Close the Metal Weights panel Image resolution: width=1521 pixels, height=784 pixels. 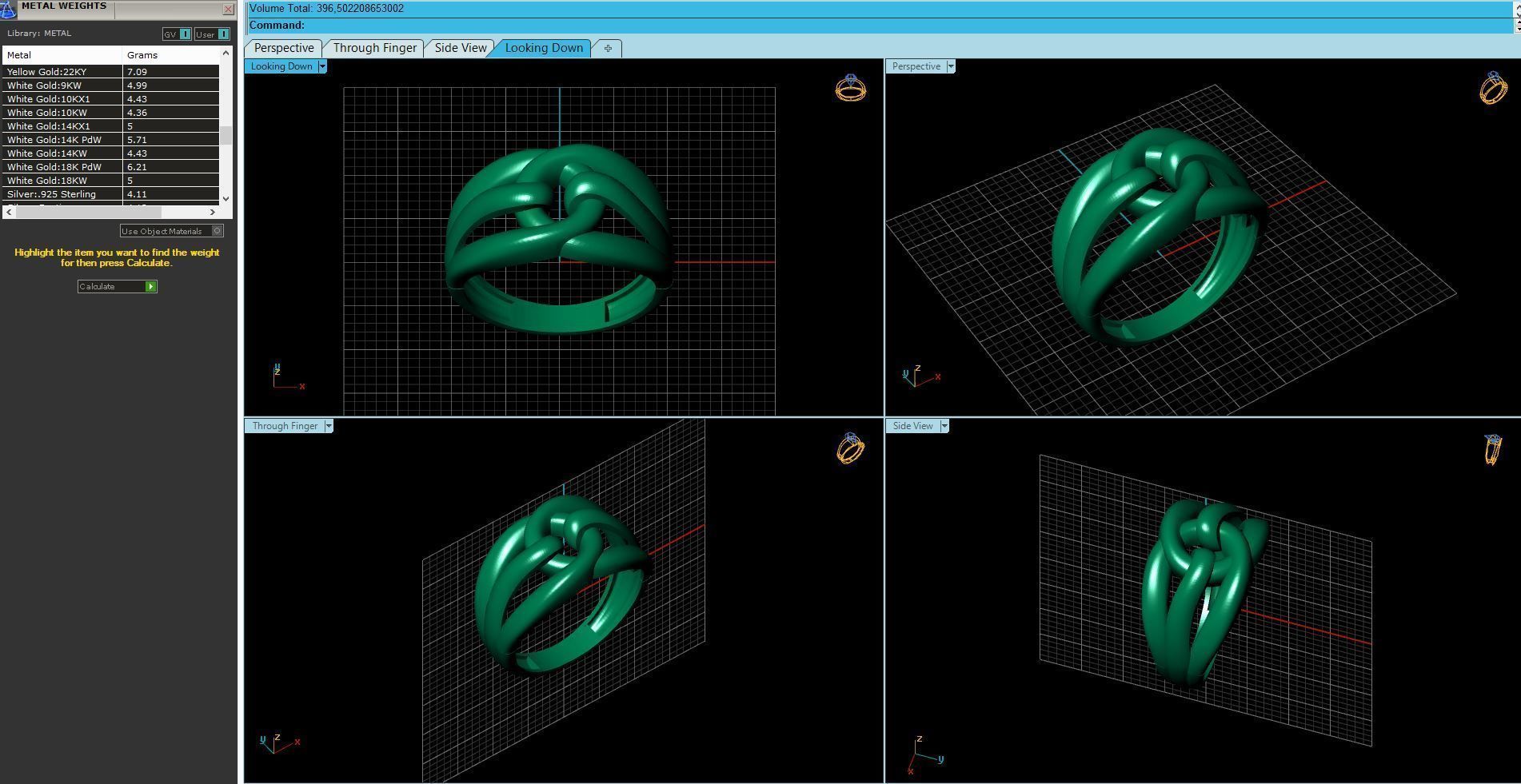228,9
